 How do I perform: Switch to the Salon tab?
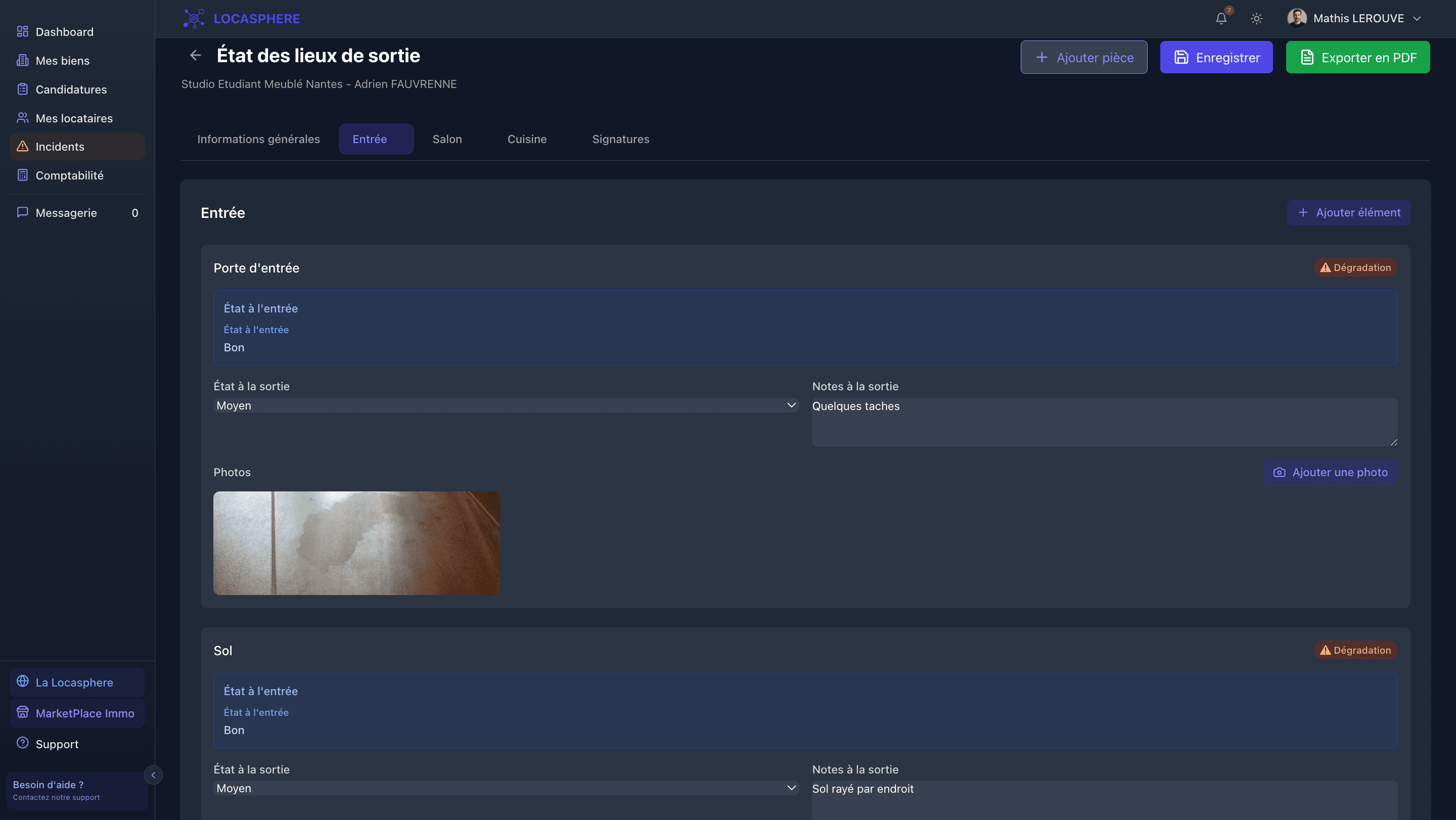tap(446, 139)
